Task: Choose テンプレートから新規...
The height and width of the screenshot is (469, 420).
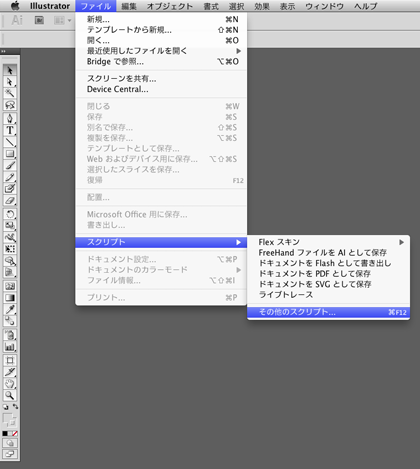Action: (x=161, y=30)
